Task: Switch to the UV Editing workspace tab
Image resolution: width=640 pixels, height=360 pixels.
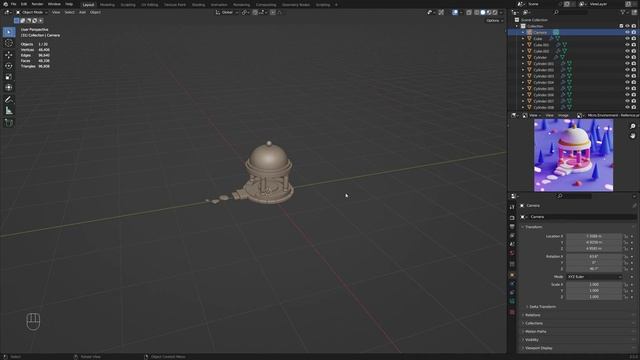Action: tap(149, 5)
